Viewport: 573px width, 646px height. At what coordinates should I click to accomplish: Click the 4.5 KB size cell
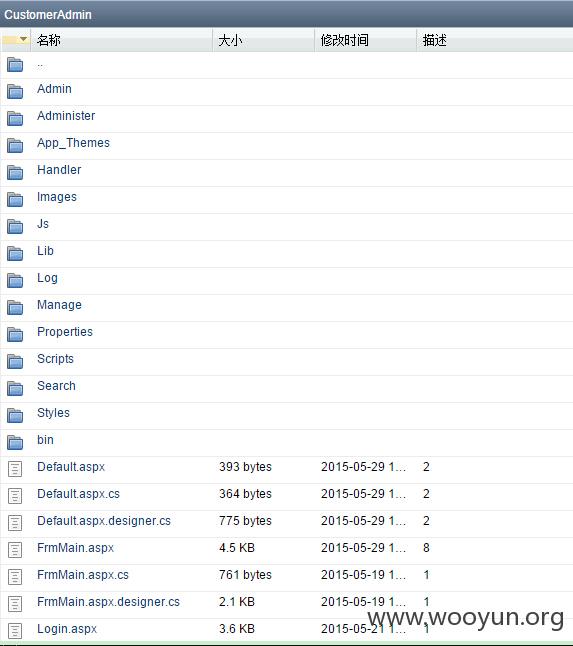(x=237, y=548)
